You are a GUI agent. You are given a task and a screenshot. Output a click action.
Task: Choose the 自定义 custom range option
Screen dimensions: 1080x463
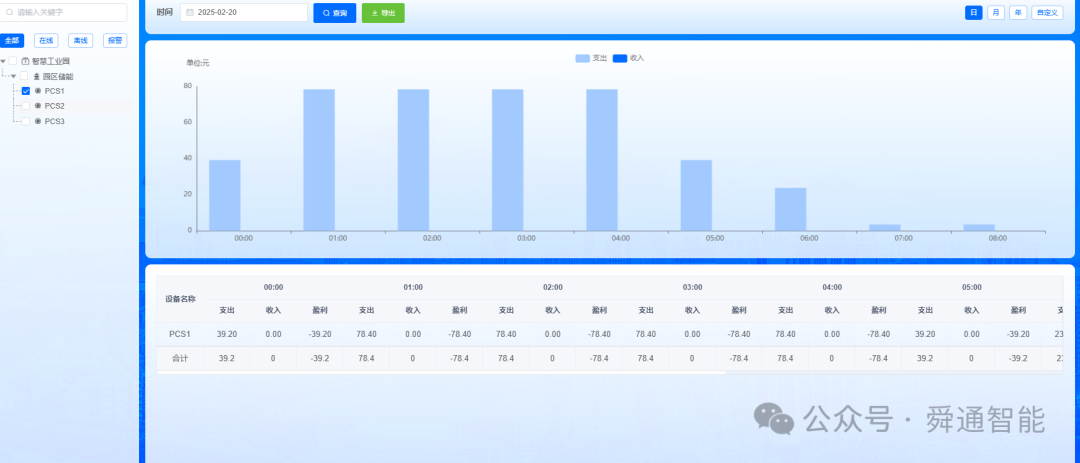[1047, 12]
